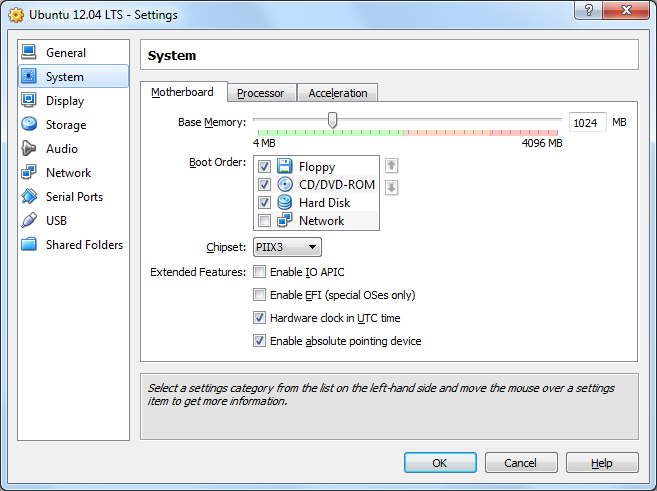Viewport: 657px width, 491px height.
Task: Enable EFI (special OSes only) checkbox
Action: pyautogui.click(x=259, y=295)
